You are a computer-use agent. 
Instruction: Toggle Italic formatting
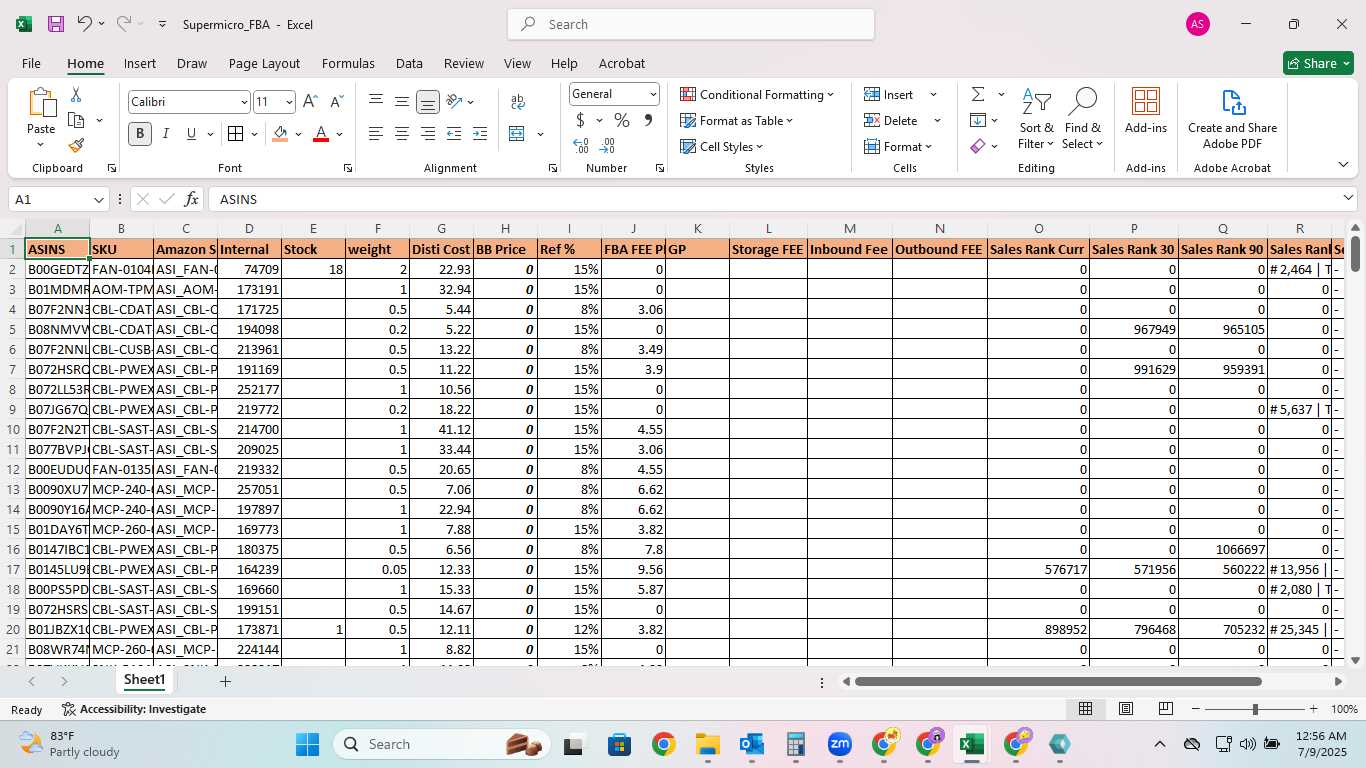tap(165, 134)
